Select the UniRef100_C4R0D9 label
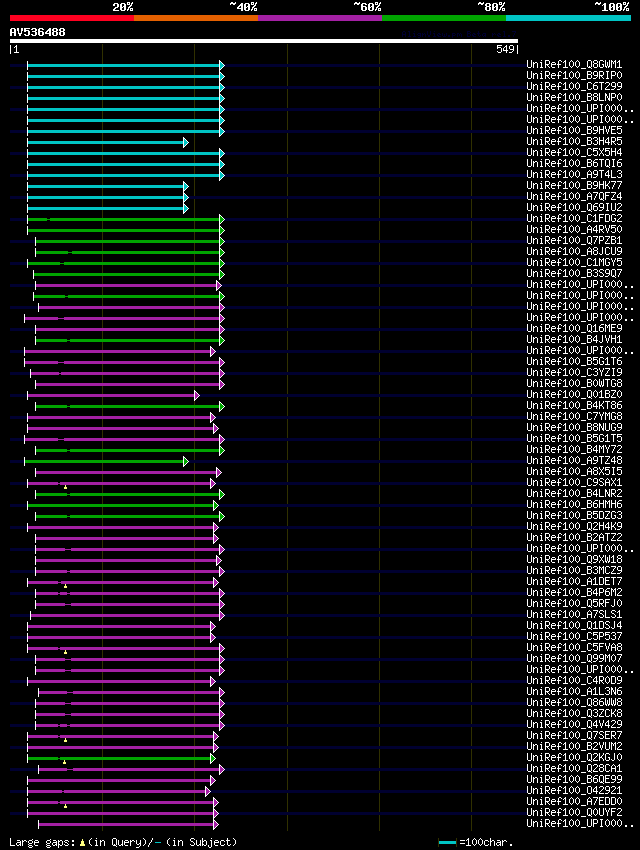This screenshot has width=640, height=850. click(574, 681)
